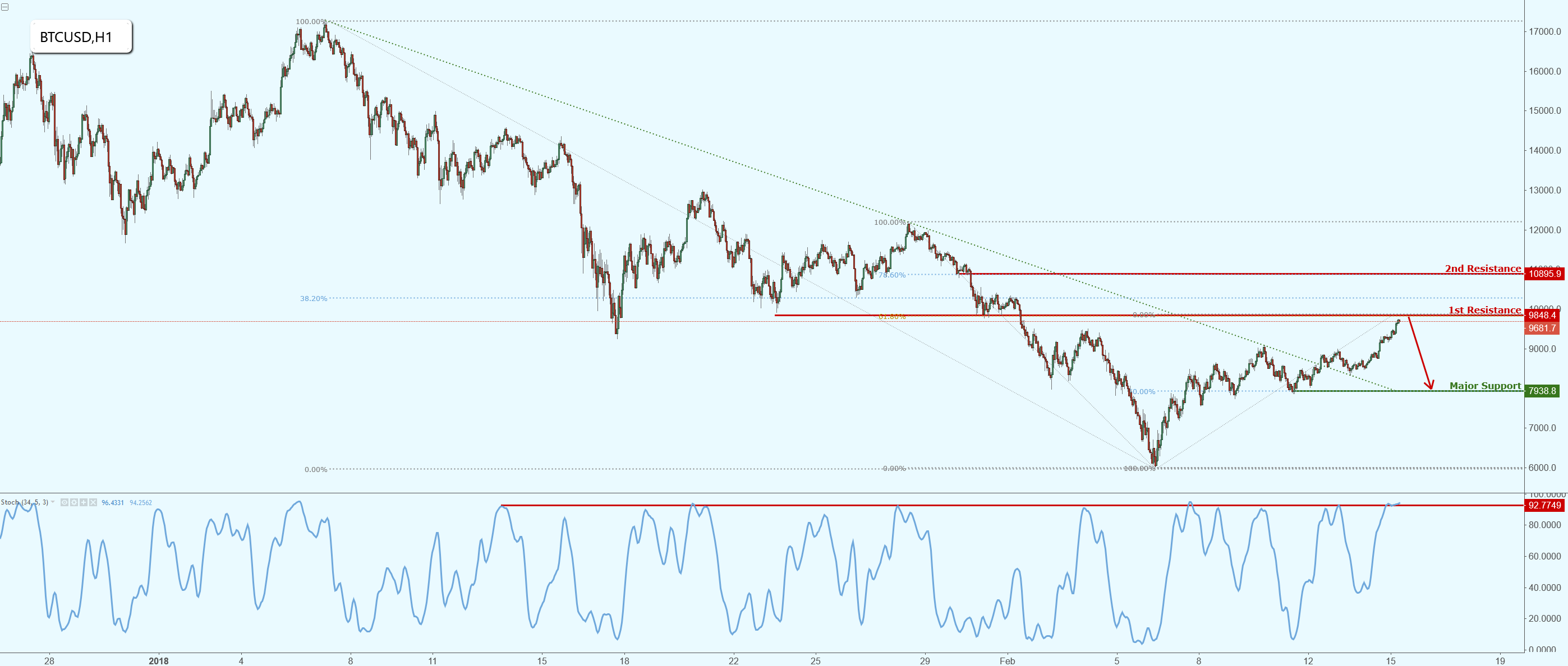Screen dimensions: 1568x666
Task: Click the 20.0000 stochastic axis label
Action: click(x=1545, y=618)
